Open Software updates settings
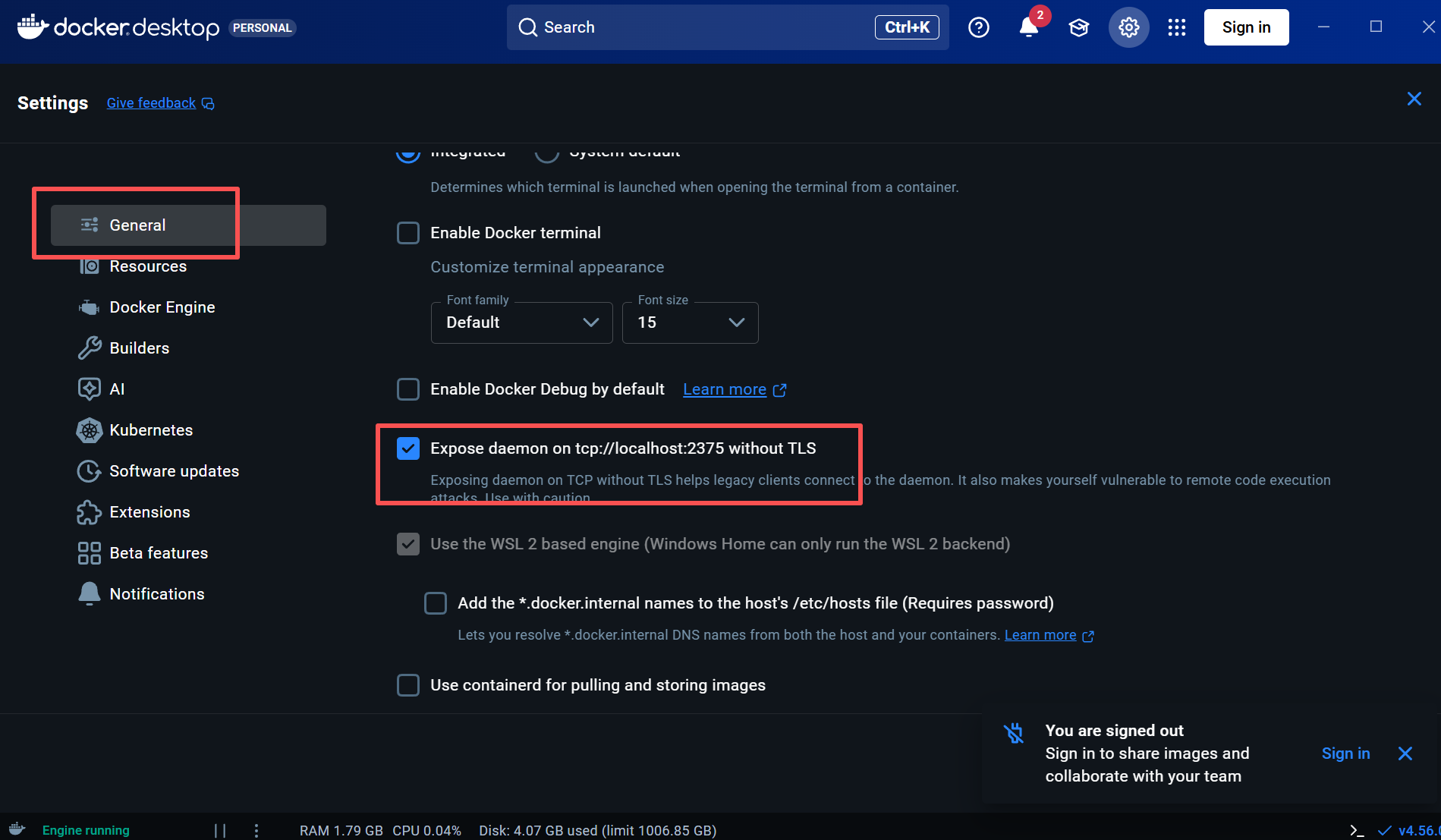 (175, 471)
